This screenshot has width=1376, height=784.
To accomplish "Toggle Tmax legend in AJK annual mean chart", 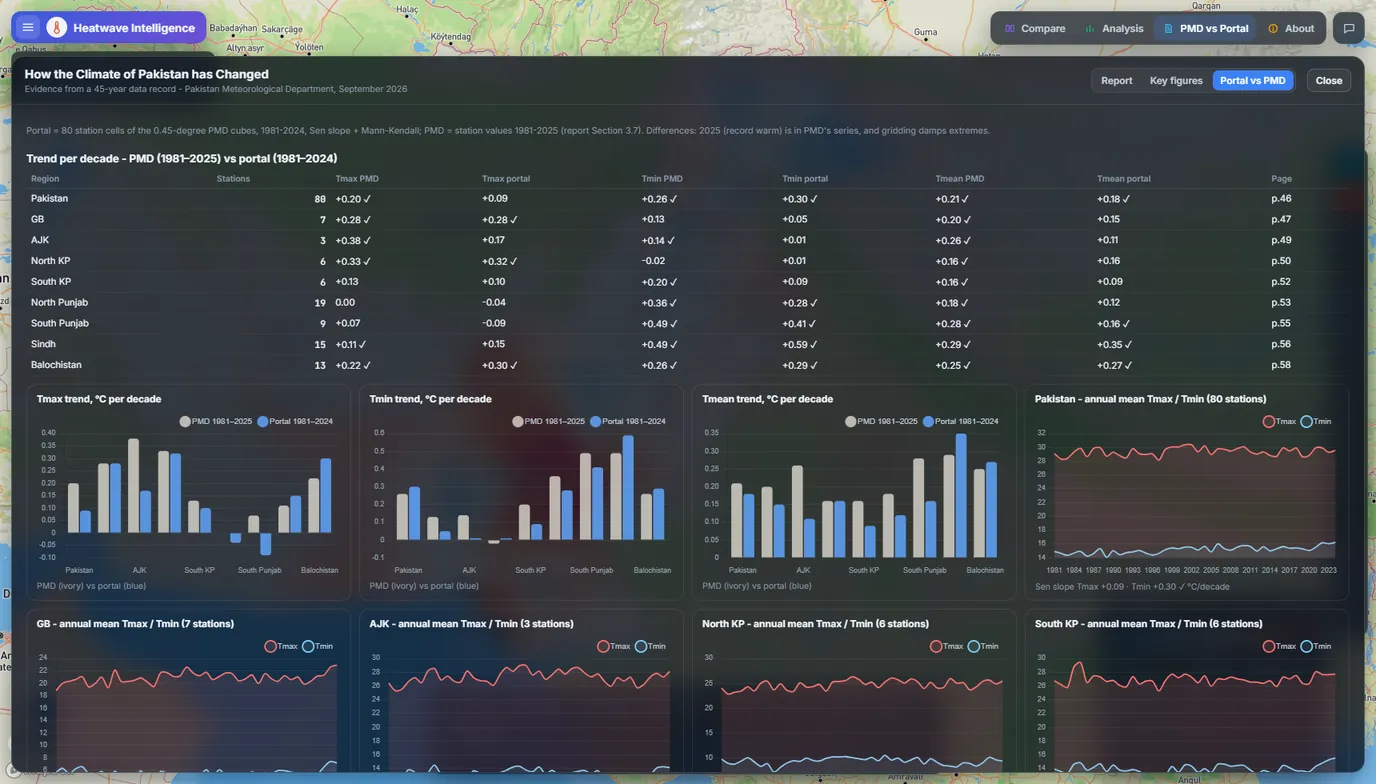I will coord(614,647).
